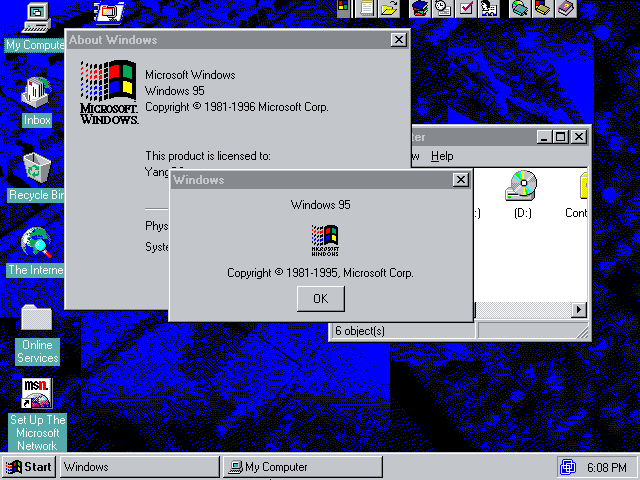Open the Start menu
The width and height of the screenshot is (640, 480).
tap(29, 467)
